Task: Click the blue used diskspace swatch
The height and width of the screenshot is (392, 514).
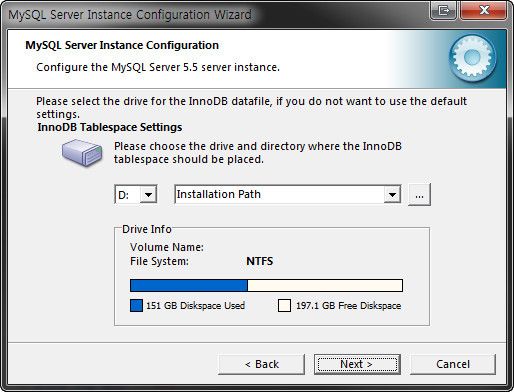Action: point(136,305)
